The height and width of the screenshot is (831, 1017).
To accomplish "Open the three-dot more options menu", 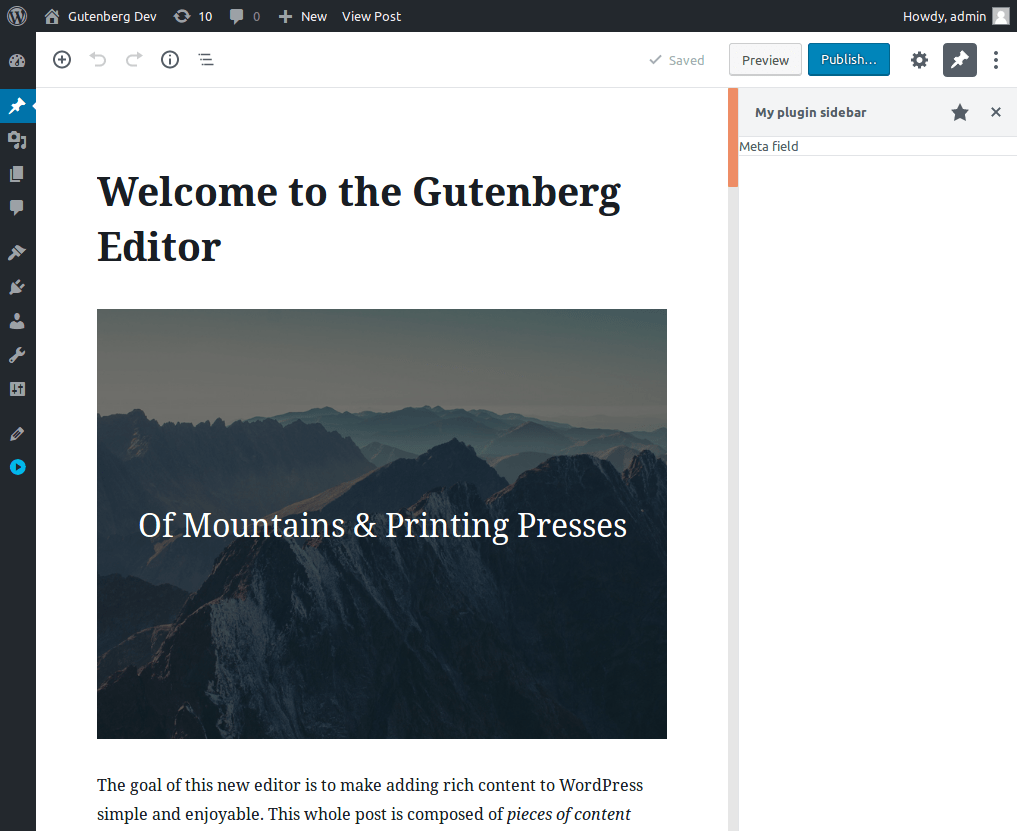I will coord(996,59).
